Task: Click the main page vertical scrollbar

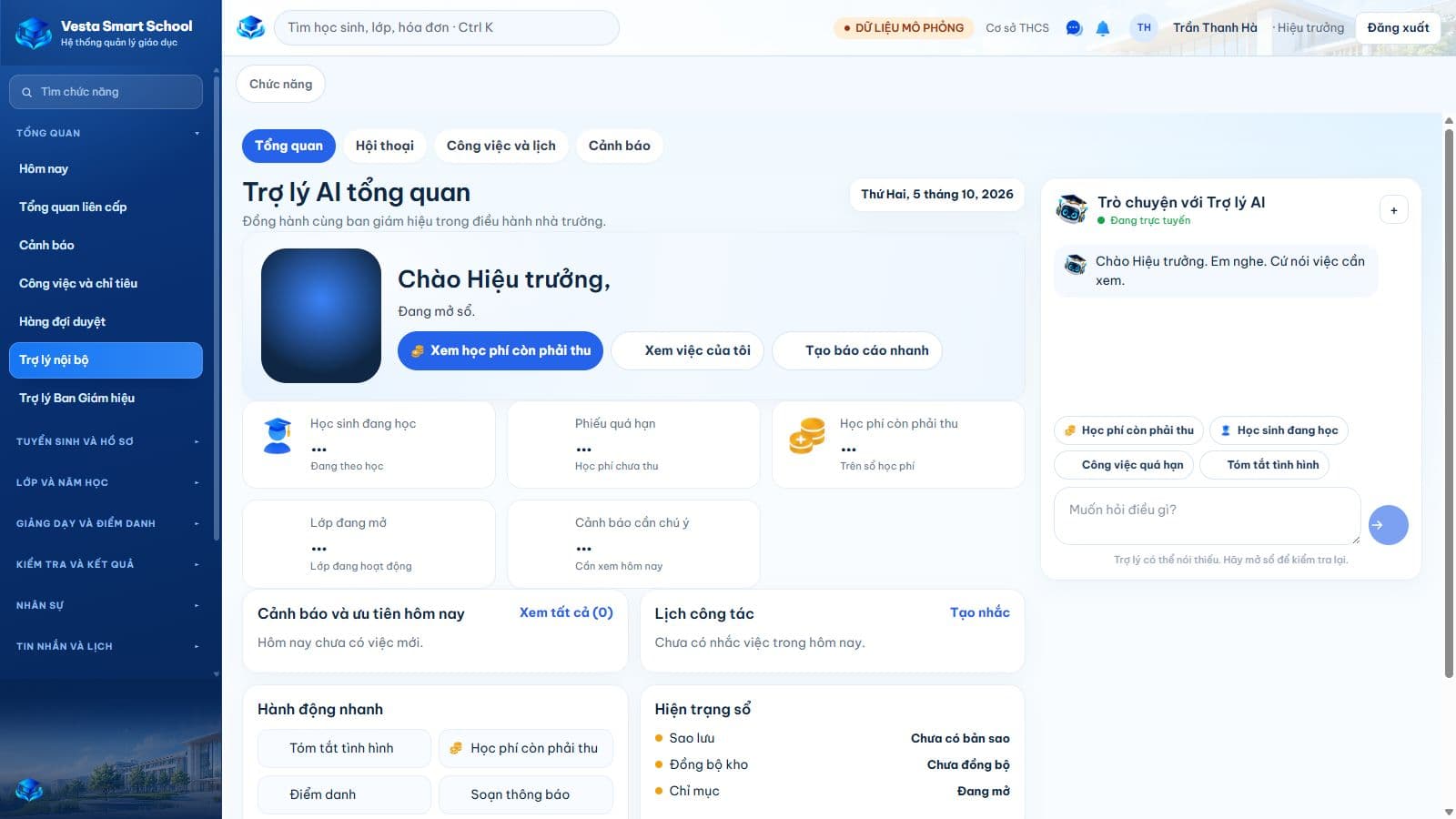Action: (x=1449, y=405)
